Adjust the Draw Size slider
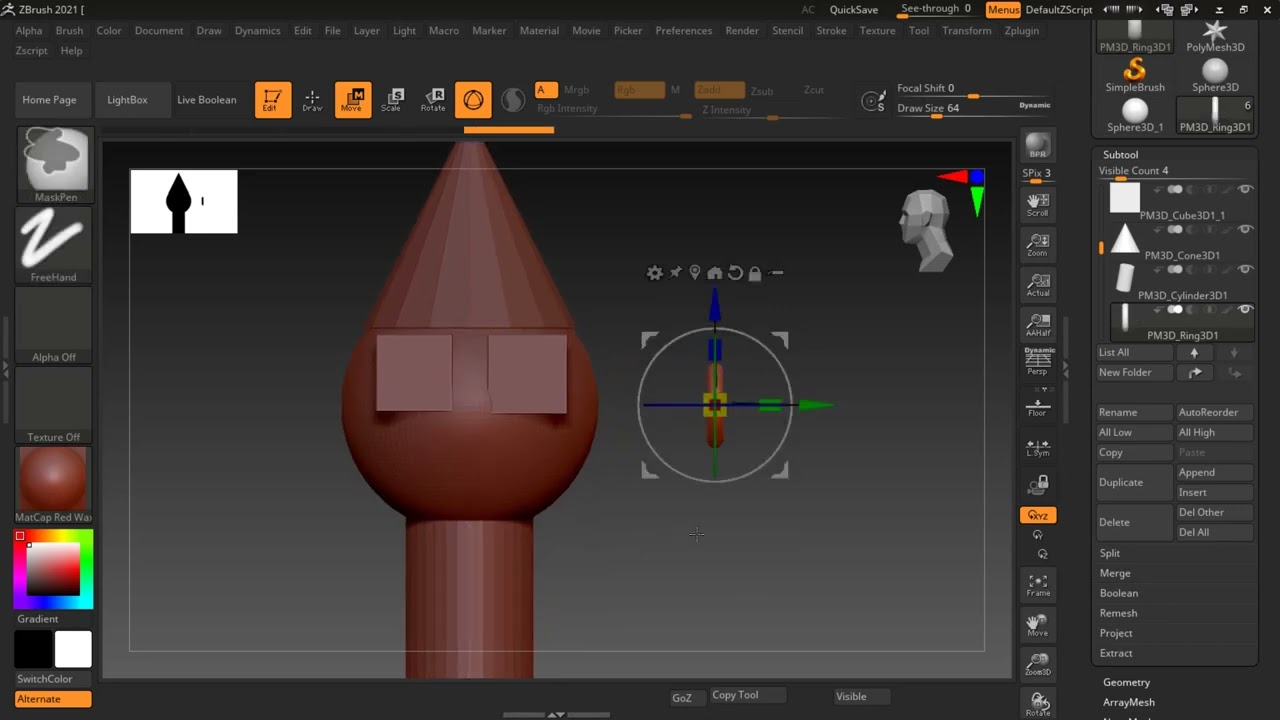Screen dimensions: 1280x720 [x=973, y=110]
